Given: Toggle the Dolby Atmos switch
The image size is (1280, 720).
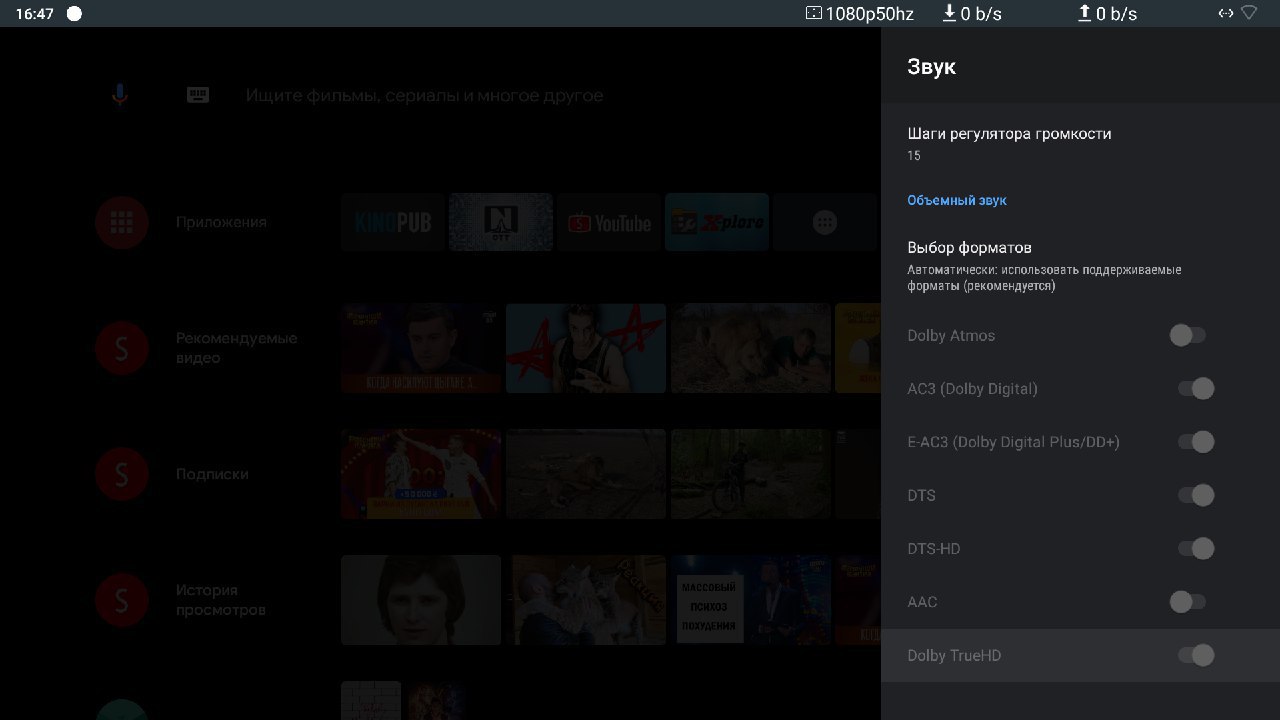Looking at the screenshot, I should coord(1188,335).
